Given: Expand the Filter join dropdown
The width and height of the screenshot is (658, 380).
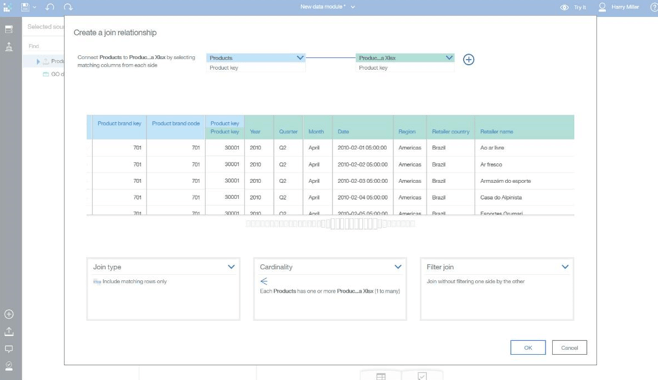Looking at the screenshot, I should [565, 267].
